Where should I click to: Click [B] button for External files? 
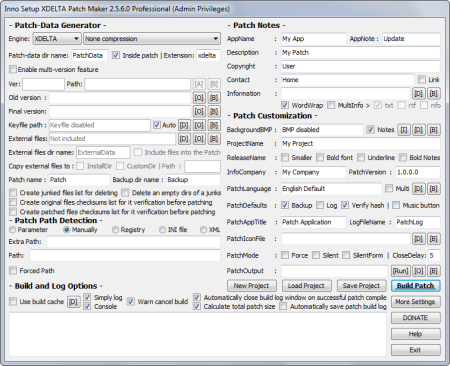coord(214,139)
